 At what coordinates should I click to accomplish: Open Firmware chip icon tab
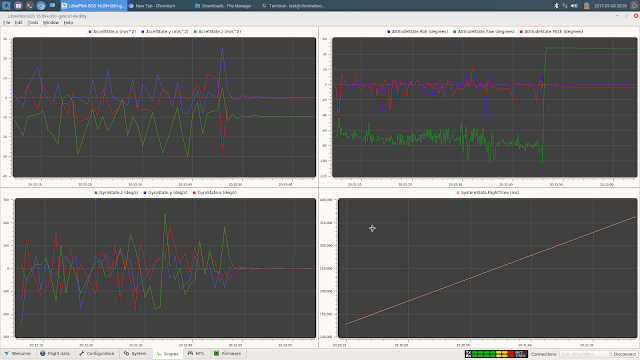(216, 353)
